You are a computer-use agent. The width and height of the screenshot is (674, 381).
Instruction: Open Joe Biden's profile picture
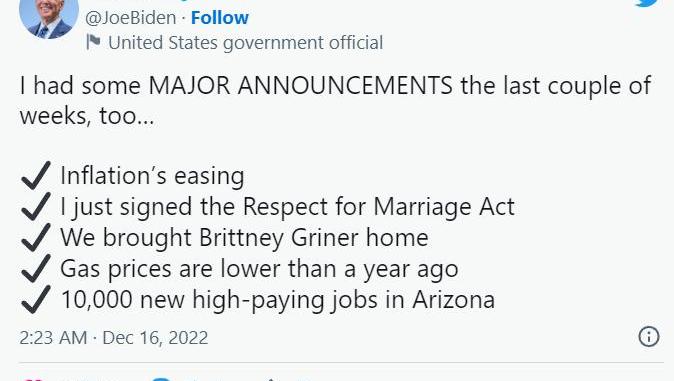[x=49, y=17]
